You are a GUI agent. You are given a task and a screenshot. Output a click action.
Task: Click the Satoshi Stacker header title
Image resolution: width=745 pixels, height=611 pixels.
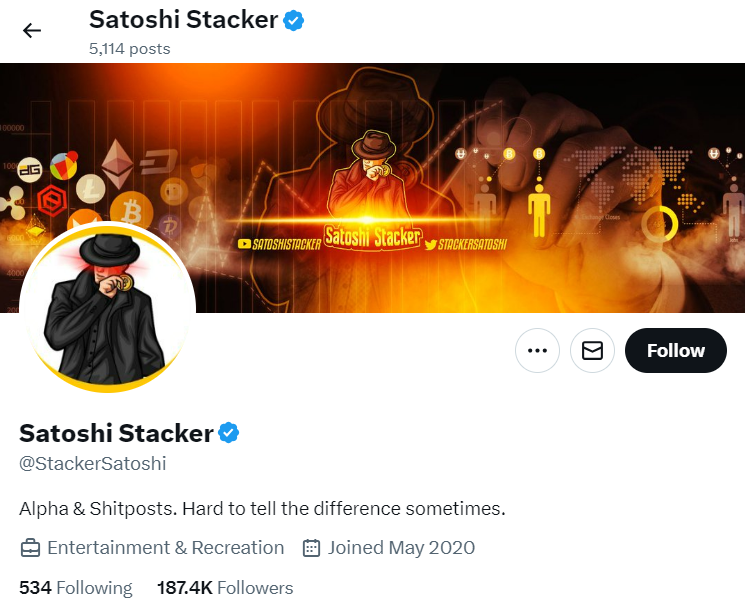point(183,19)
